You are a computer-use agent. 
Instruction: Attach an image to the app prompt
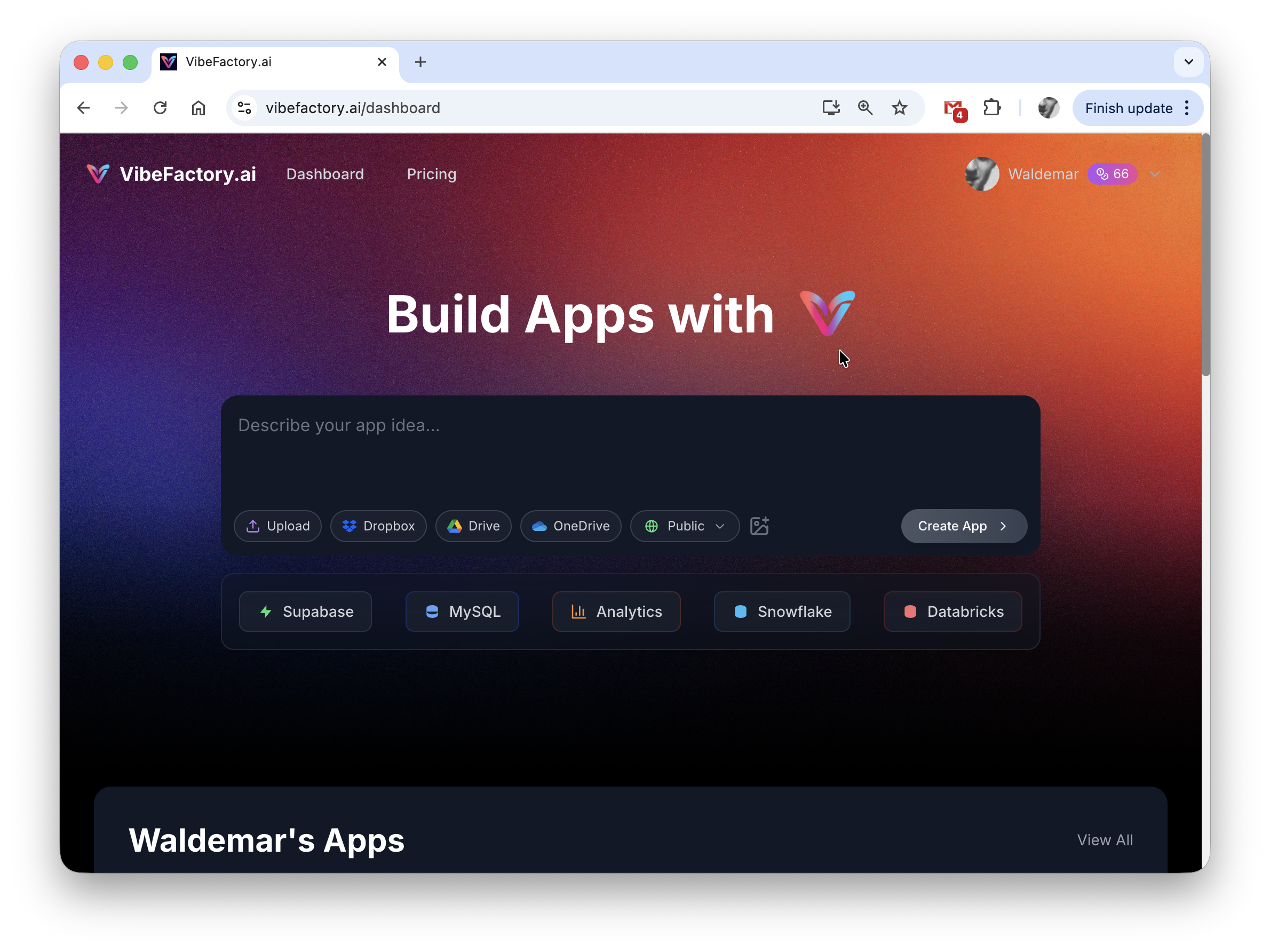click(x=759, y=526)
